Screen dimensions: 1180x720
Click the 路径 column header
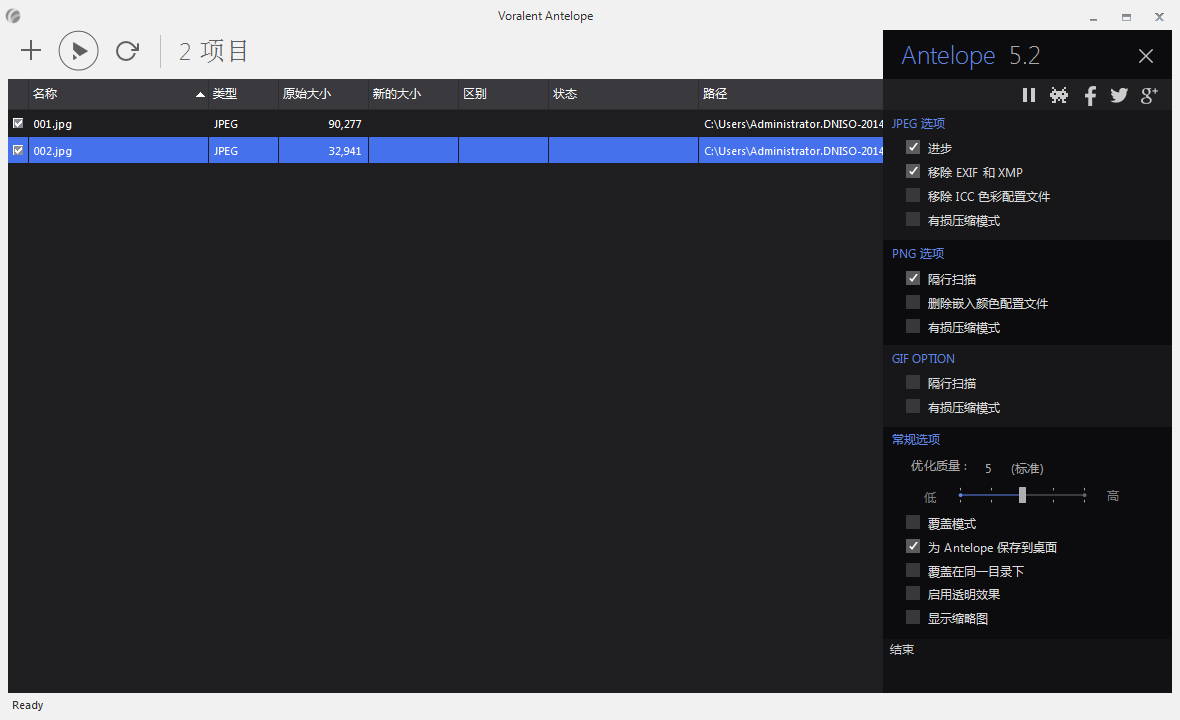790,94
